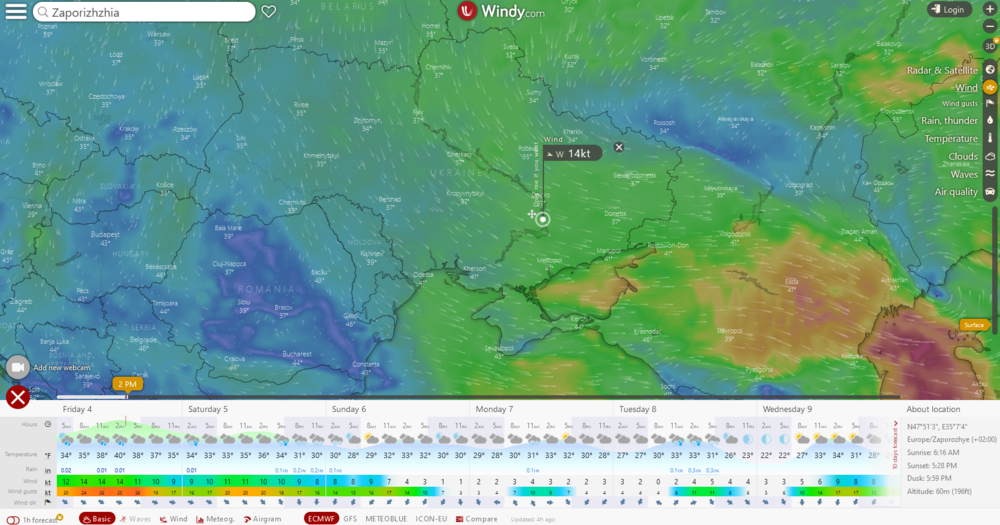Switch to 3D globe view
1000x525 pixels.
pos(990,46)
